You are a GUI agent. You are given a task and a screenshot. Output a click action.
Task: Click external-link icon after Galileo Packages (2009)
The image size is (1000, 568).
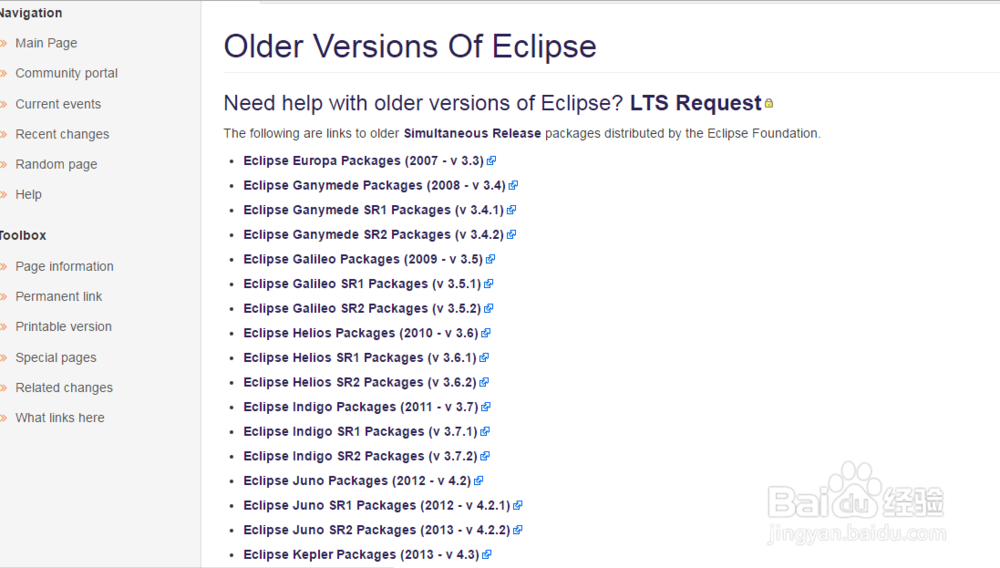490,259
